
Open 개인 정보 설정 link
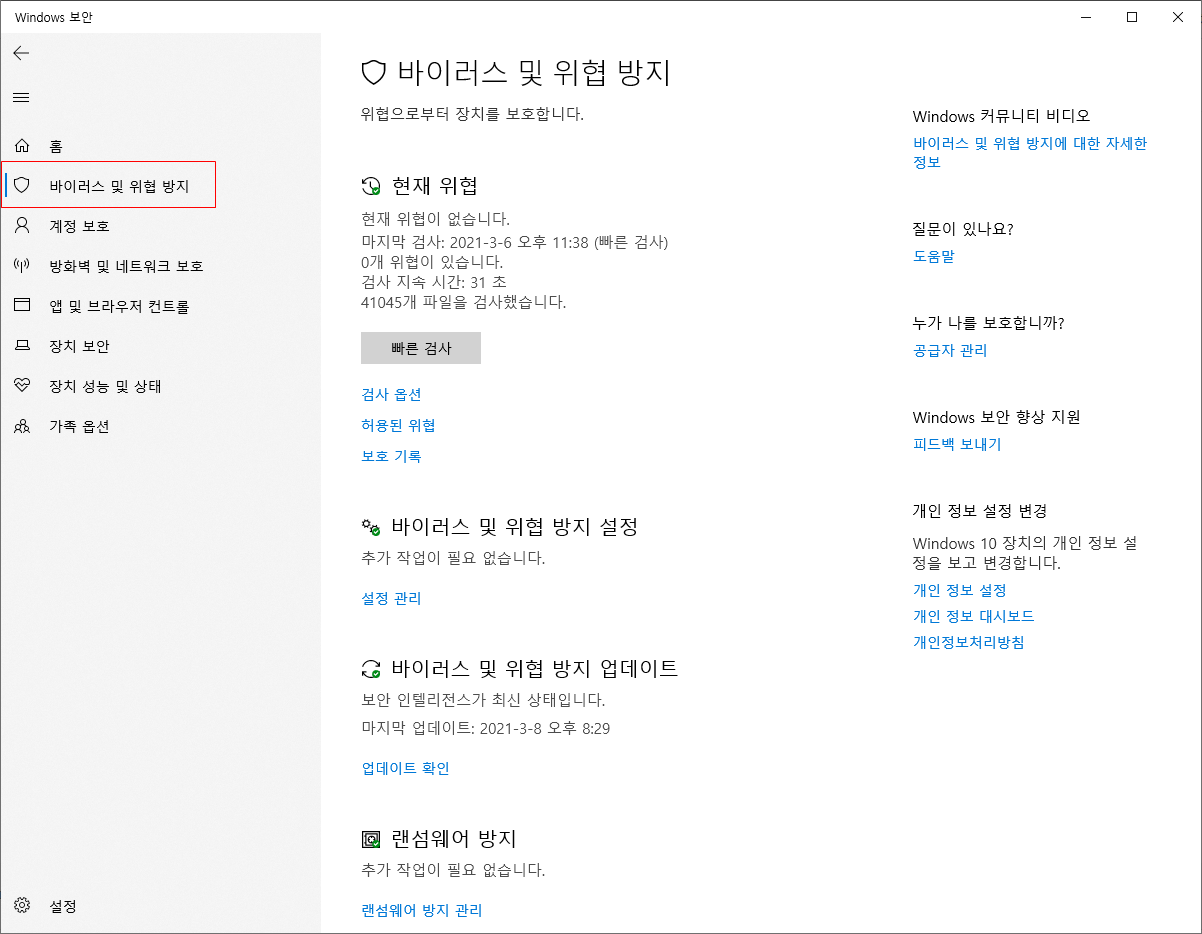click(960, 590)
